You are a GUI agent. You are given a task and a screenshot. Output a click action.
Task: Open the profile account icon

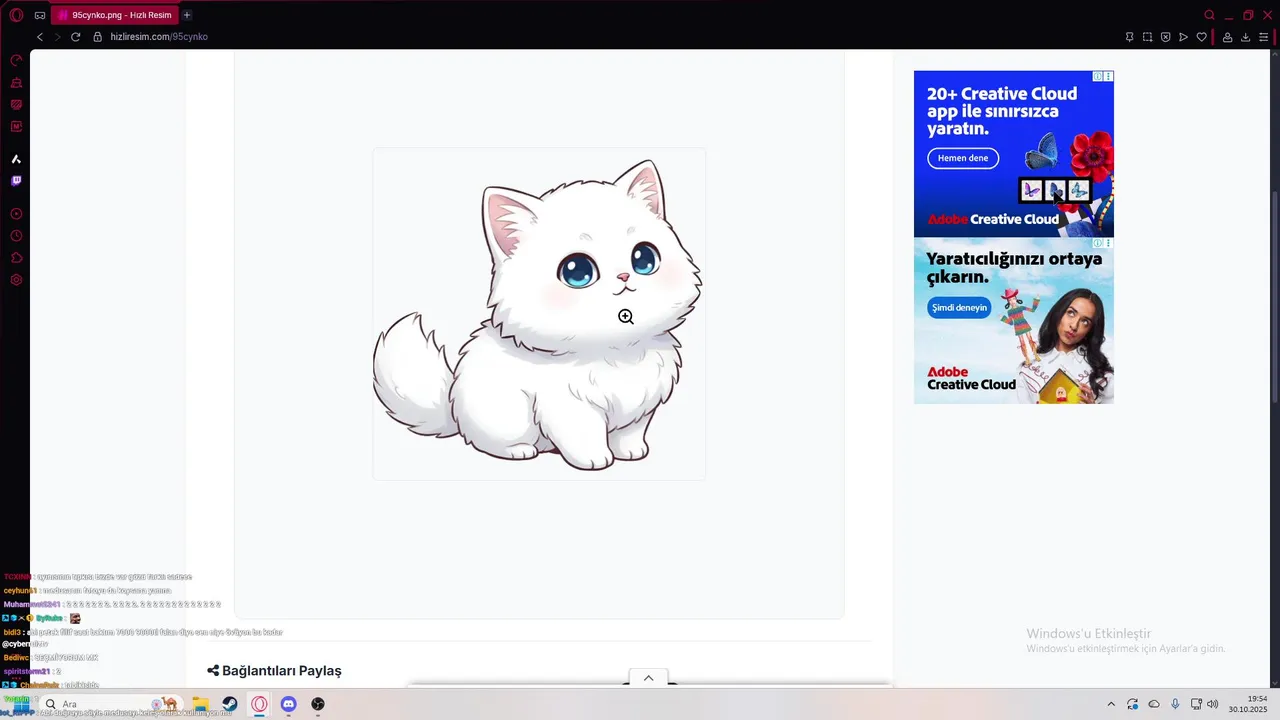pyautogui.click(x=1227, y=37)
